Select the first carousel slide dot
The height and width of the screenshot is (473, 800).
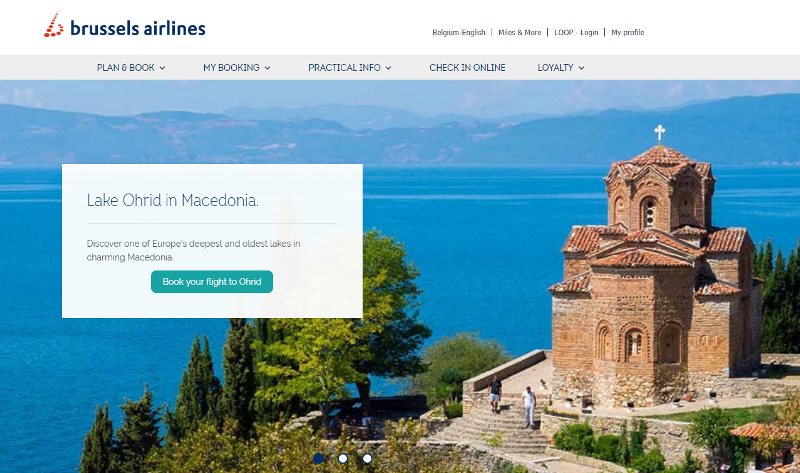point(318,458)
